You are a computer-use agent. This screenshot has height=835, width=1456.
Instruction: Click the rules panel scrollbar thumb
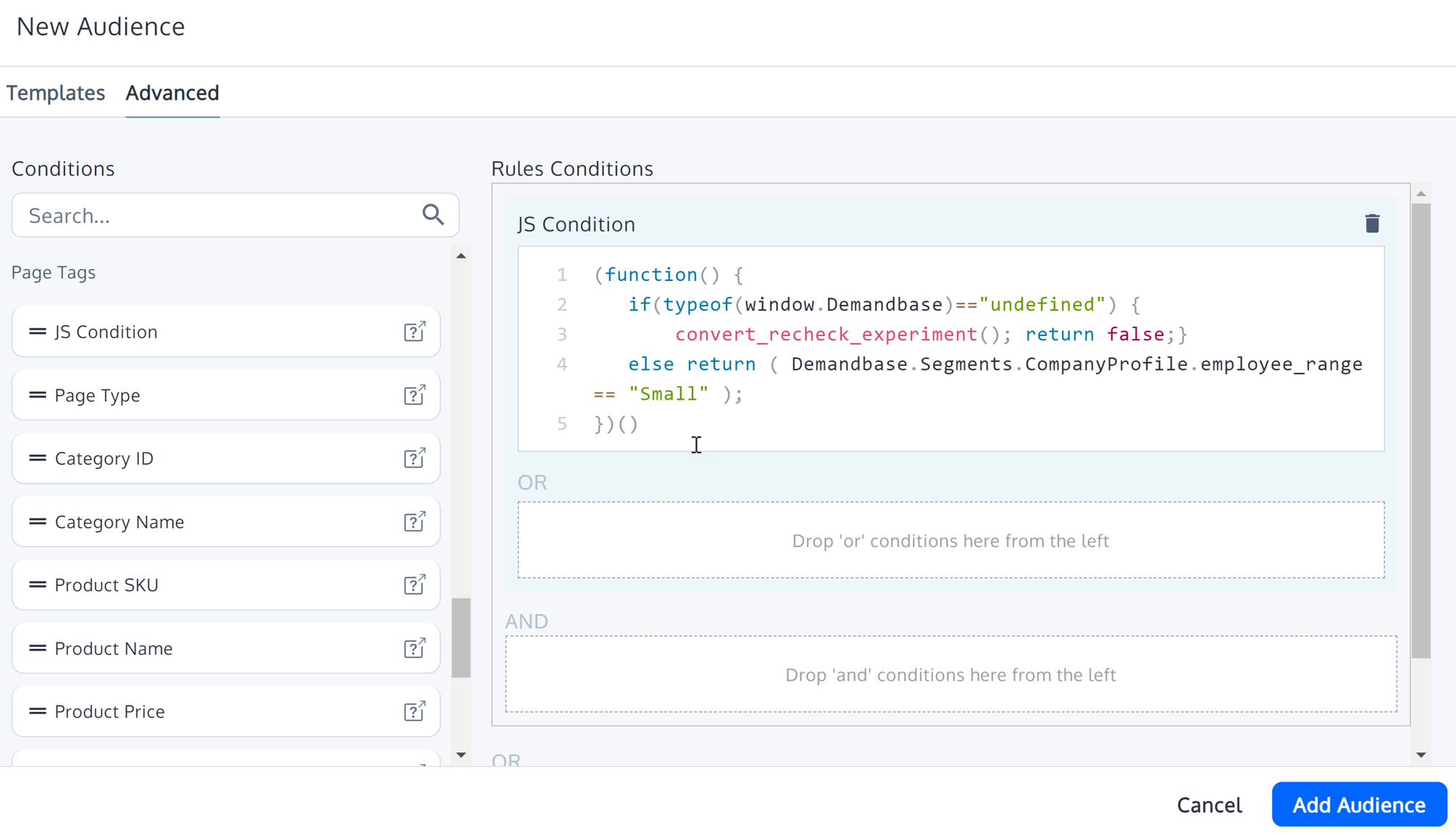[1421, 430]
